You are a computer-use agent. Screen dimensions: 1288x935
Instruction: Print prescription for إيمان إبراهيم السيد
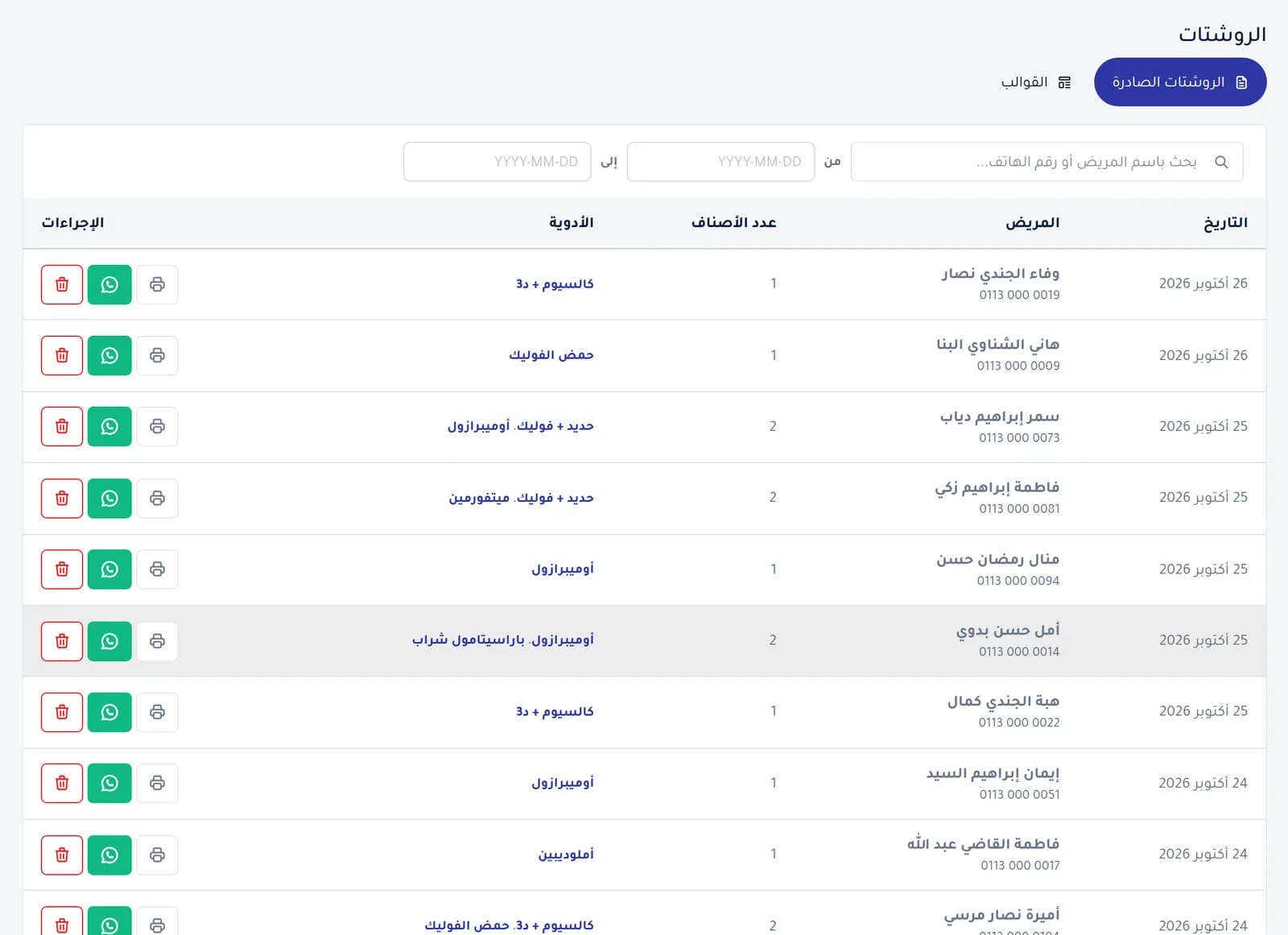coord(157,783)
